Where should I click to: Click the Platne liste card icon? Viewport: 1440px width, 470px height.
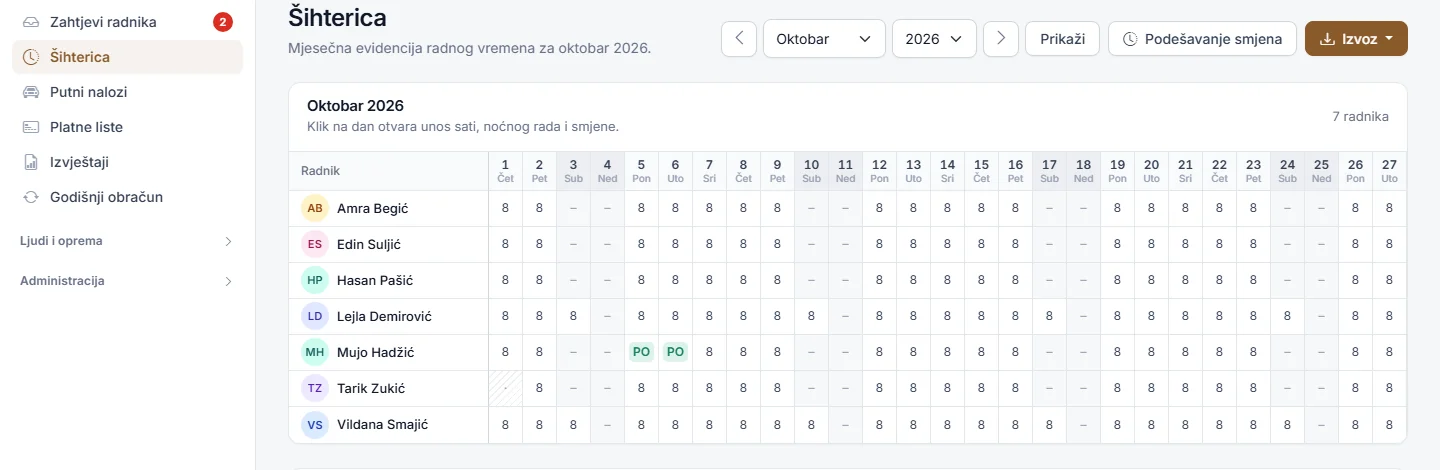point(31,127)
